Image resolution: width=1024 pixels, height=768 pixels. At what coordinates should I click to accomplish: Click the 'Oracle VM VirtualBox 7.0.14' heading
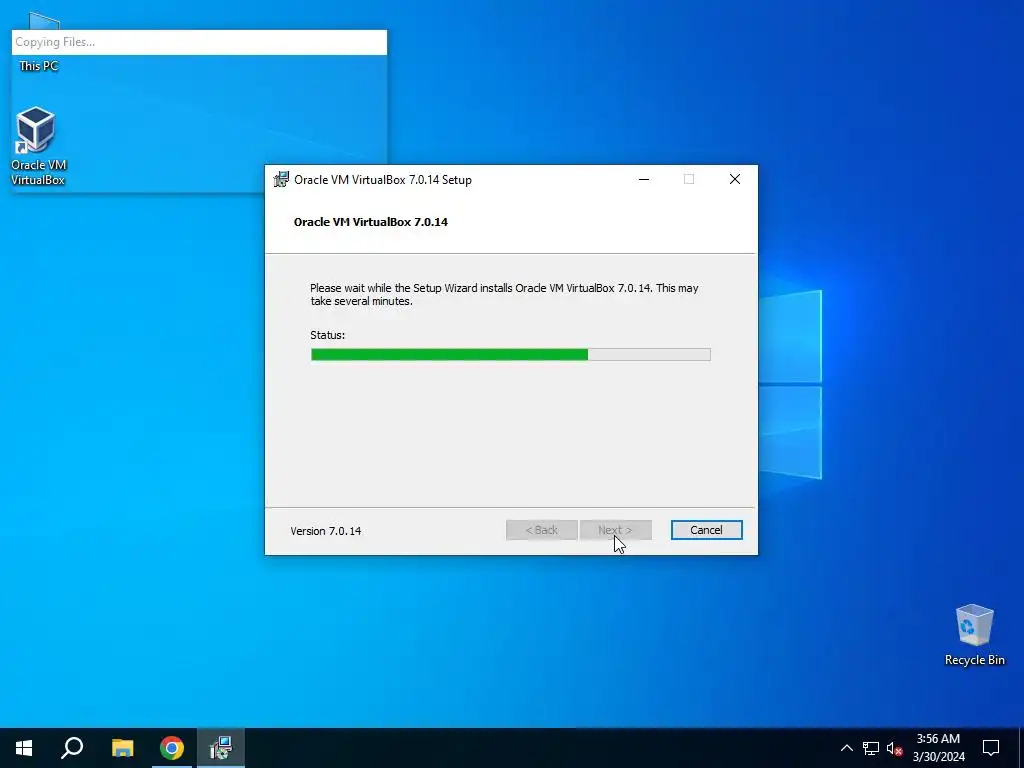(371, 222)
